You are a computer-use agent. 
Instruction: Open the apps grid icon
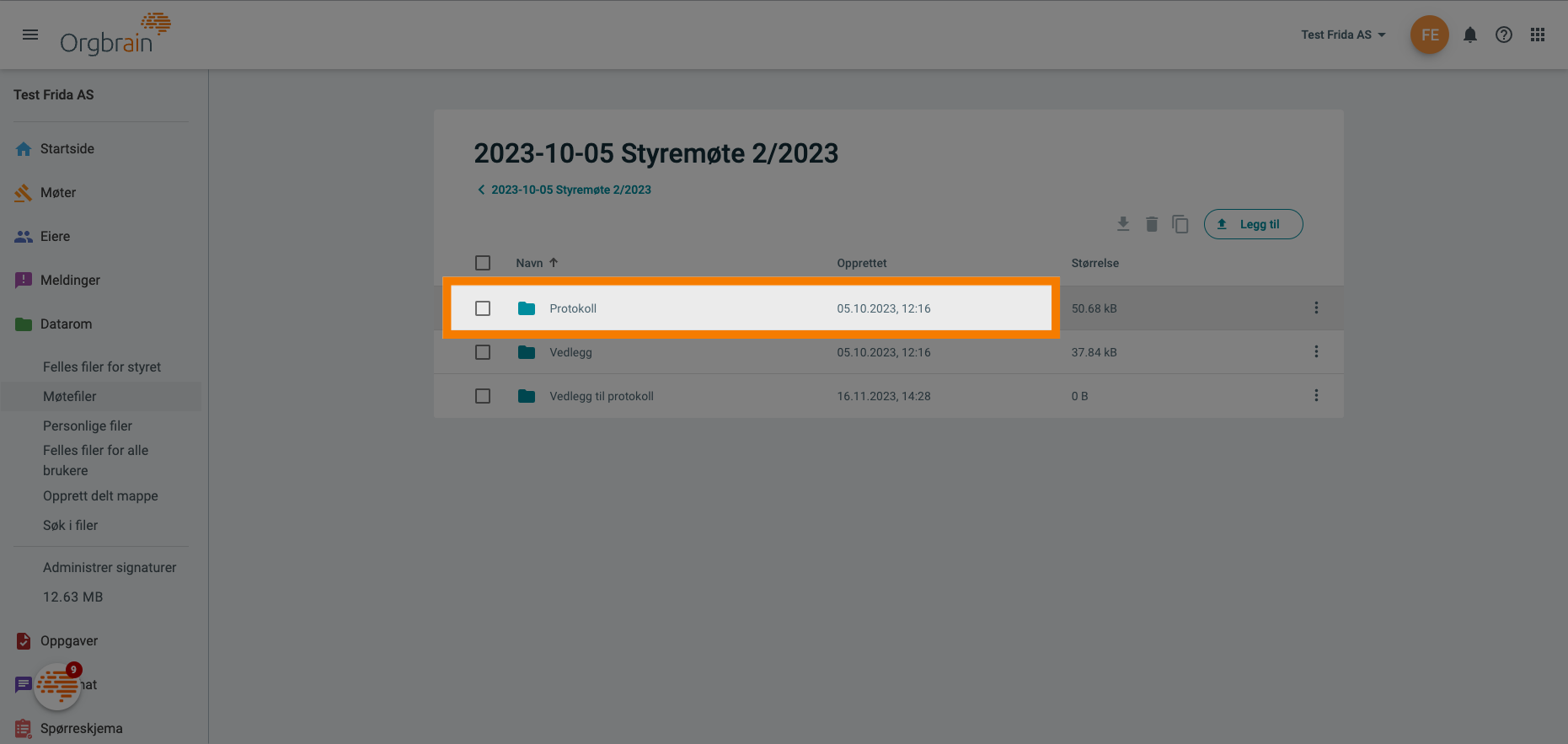click(1538, 35)
